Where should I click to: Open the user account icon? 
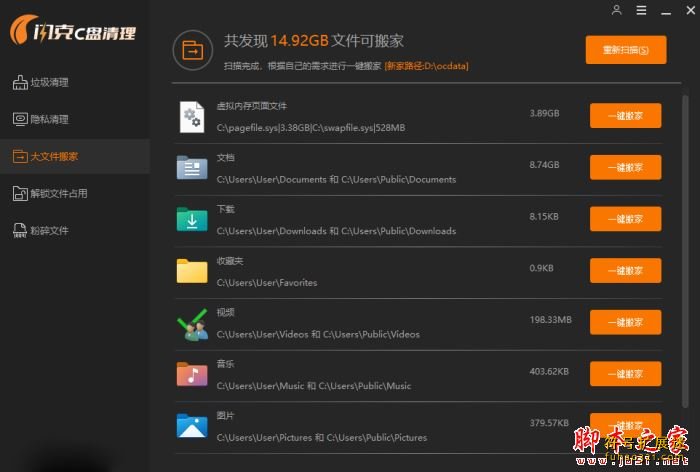[x=616, y=11]
